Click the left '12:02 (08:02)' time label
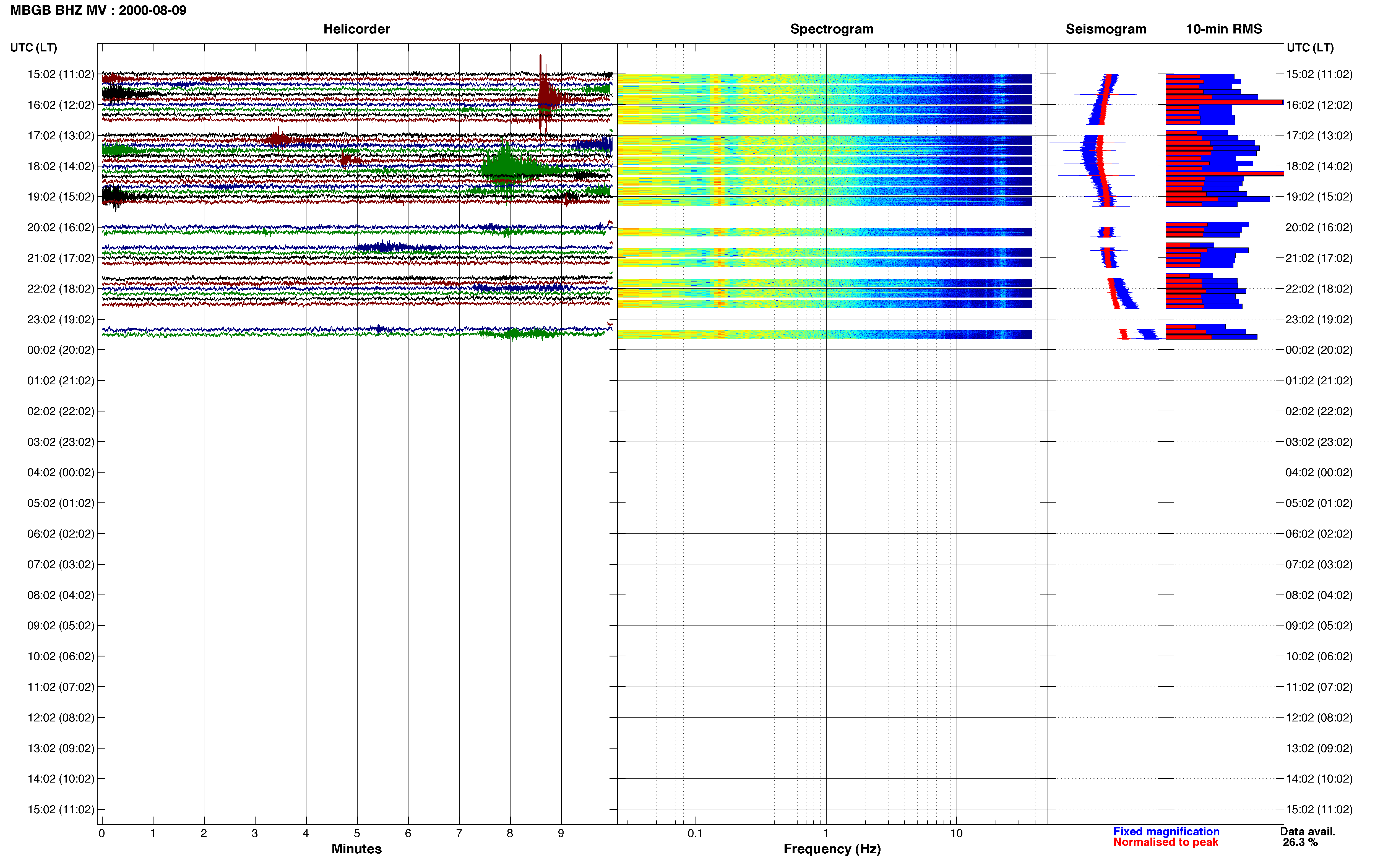This screenshot has height=868, width=1388. (x=61, y=718)
